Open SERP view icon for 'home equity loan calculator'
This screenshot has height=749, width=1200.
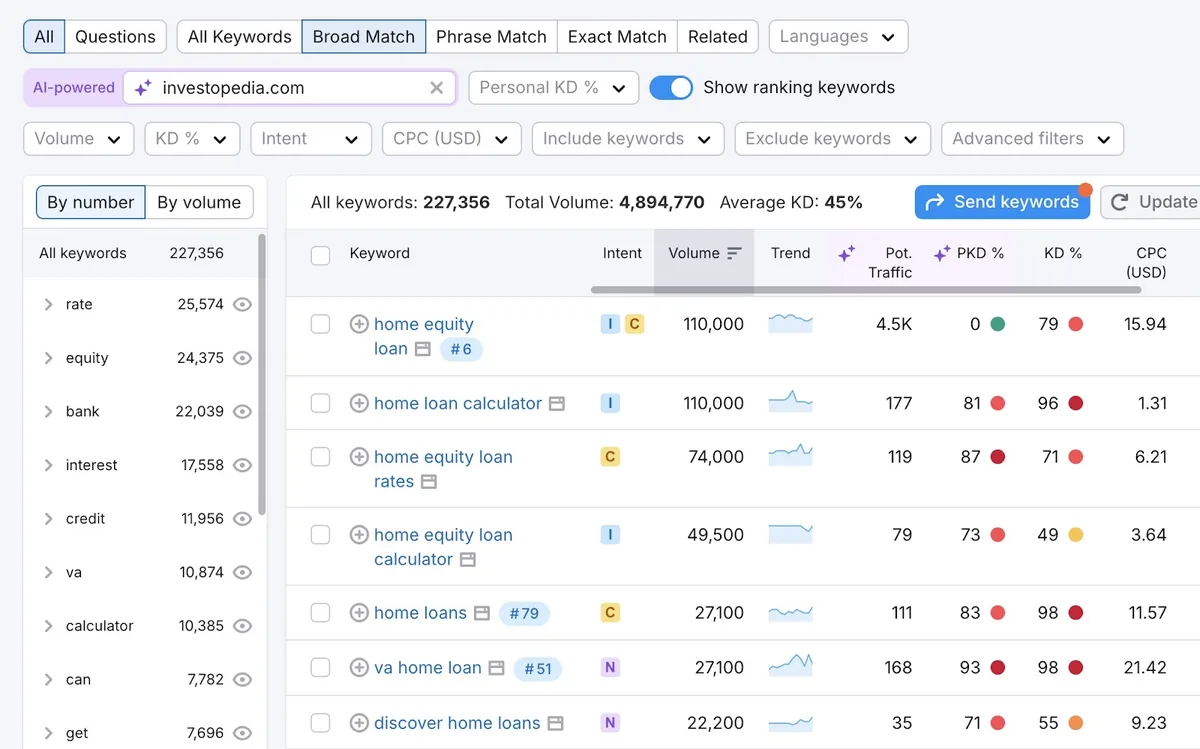click(467, 560)
